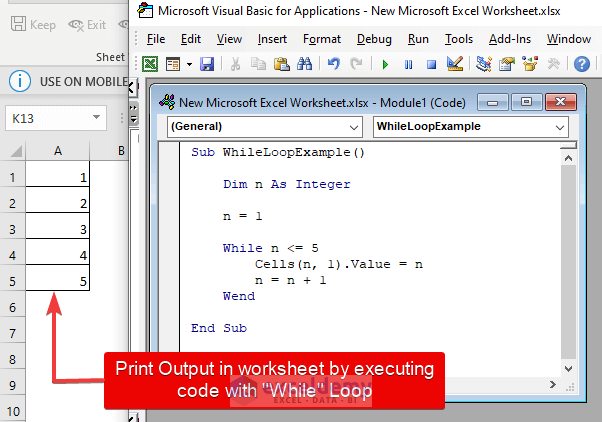Image resolution: width=602 pixels, height=422 pixels.
Task: Select row 1 header
Action: click(13, 177)
